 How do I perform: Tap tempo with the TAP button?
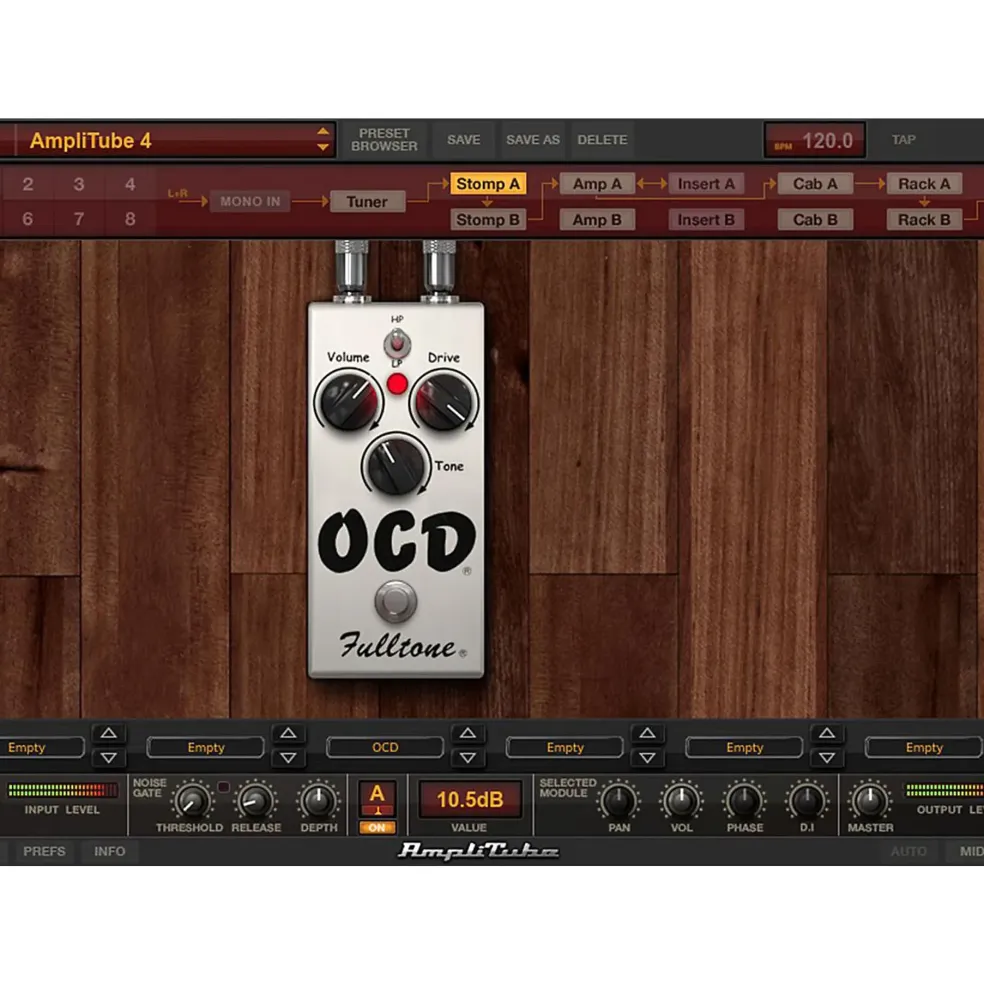pos(904,139)
